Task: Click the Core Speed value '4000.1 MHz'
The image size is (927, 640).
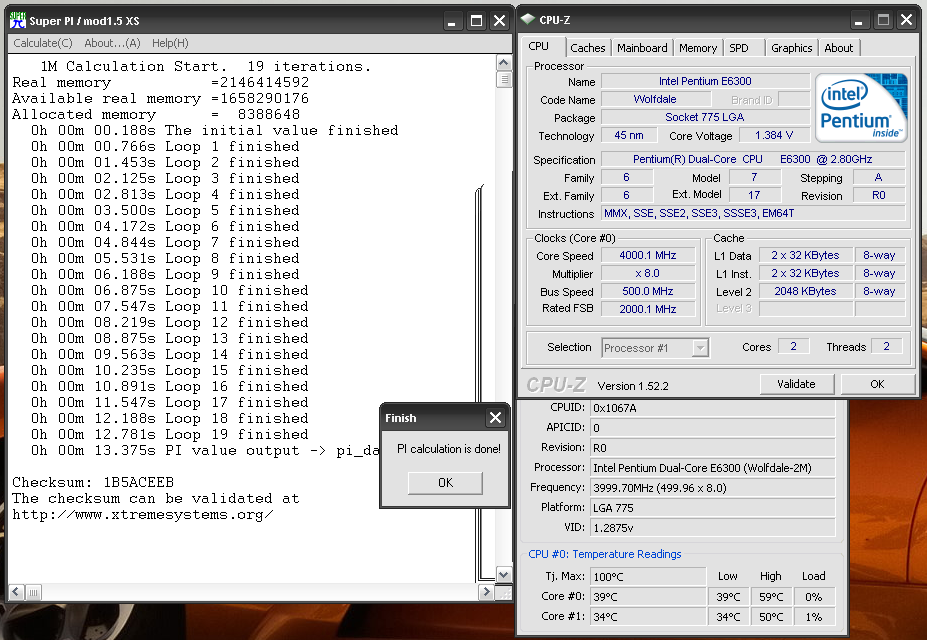Action: pyautogui.click(x=648, y=255)
